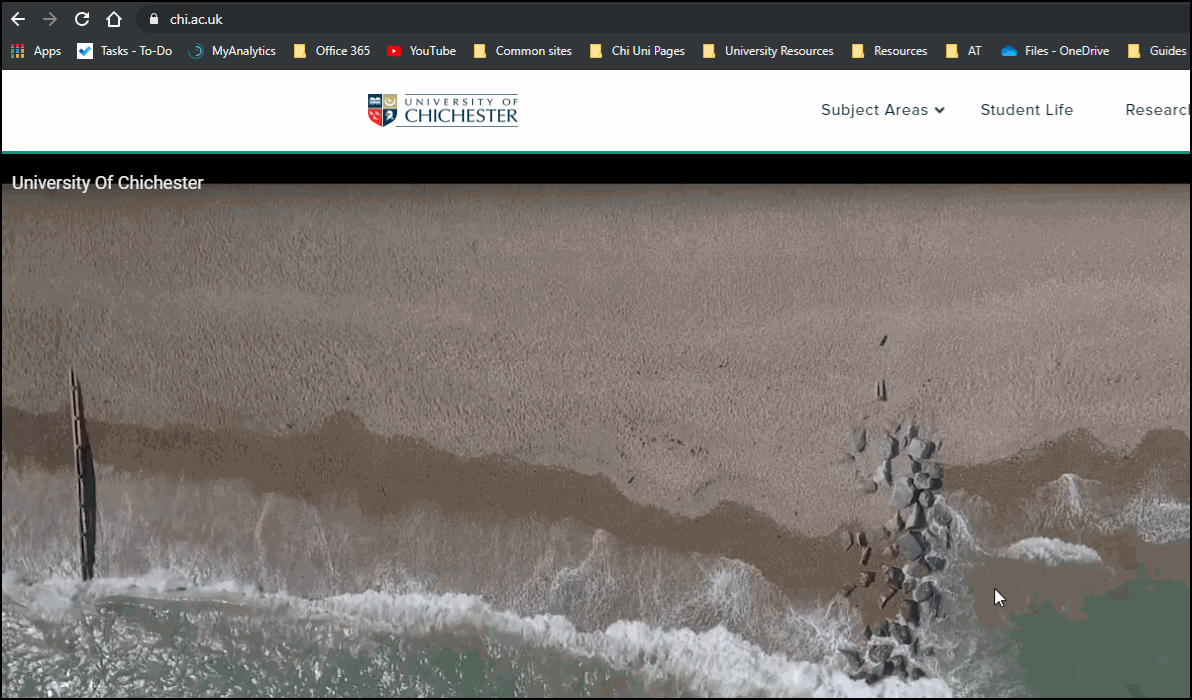Click the University of Chichester logo
This screenshot has height=700, width=1192.
pyautogui.click(x=442, y=110)
